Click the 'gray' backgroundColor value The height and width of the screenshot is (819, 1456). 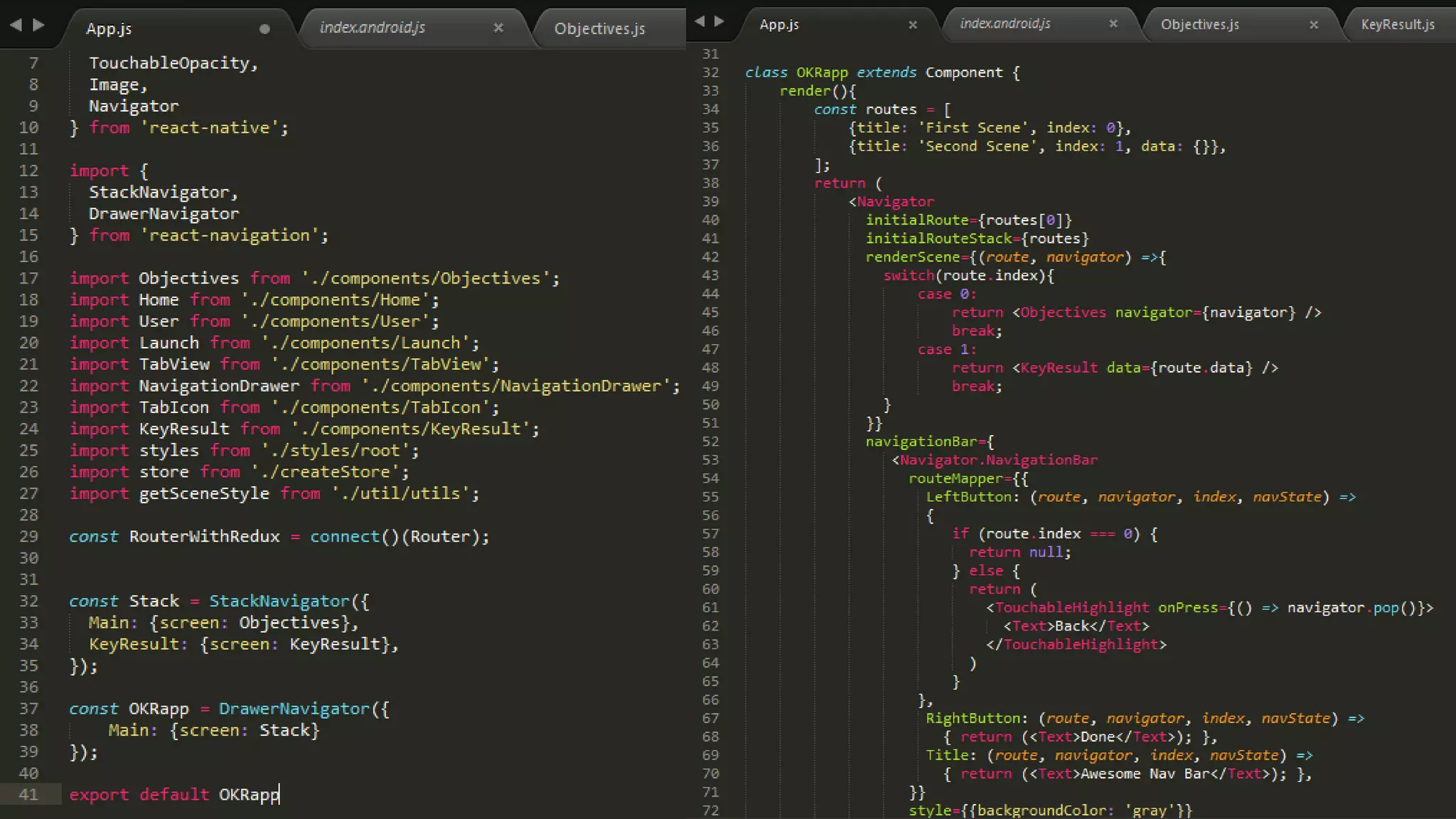(x=1149, y=810)
